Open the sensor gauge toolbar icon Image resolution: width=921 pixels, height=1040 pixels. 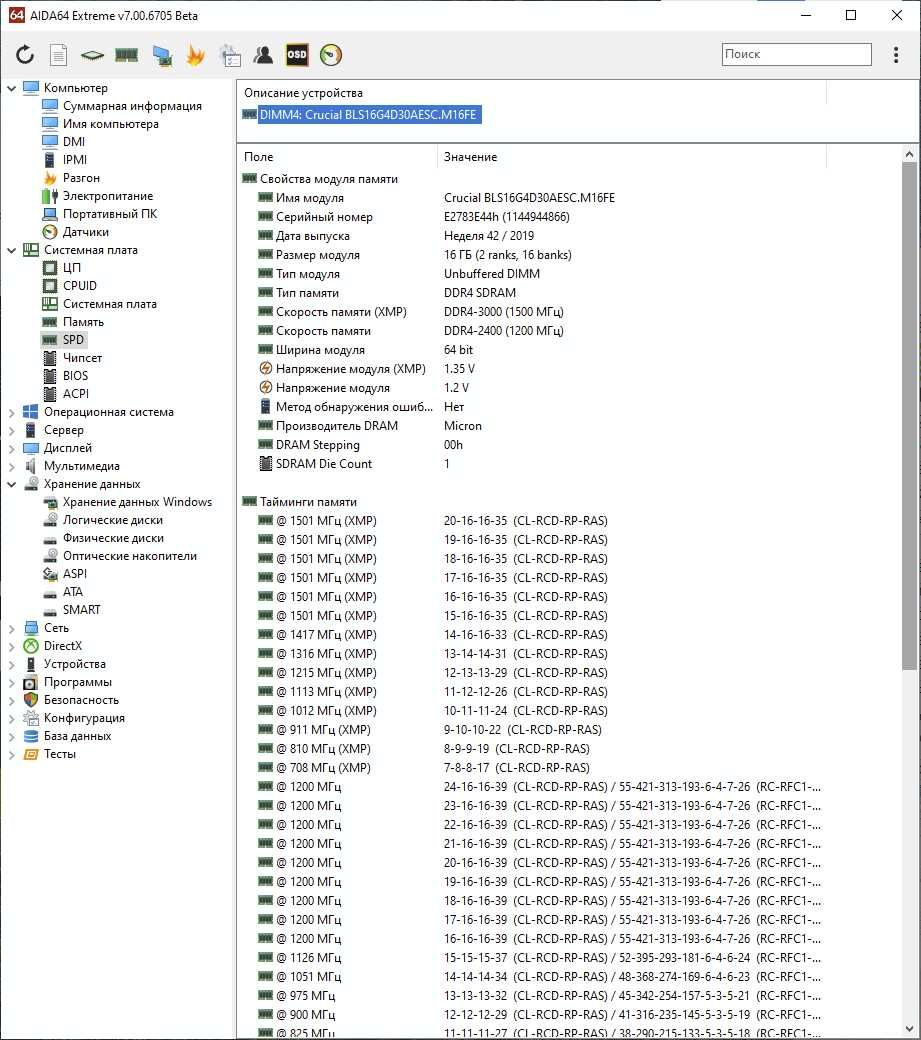coord(331,55)
